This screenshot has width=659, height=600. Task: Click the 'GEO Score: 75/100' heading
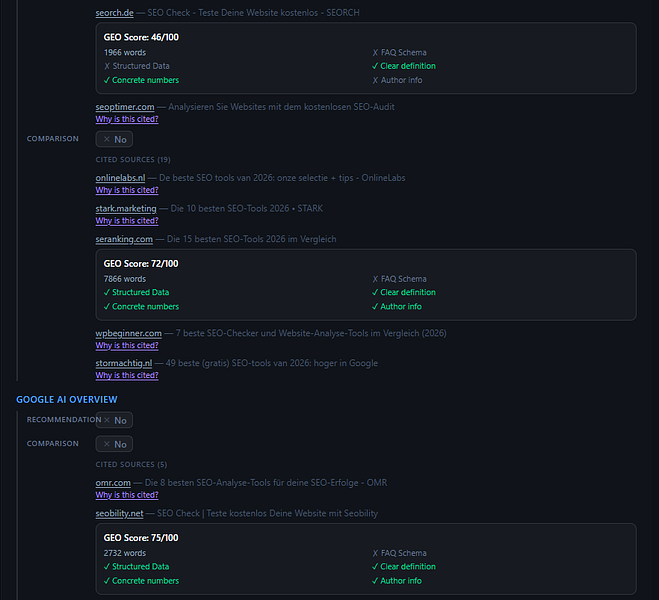coord(141,538)
